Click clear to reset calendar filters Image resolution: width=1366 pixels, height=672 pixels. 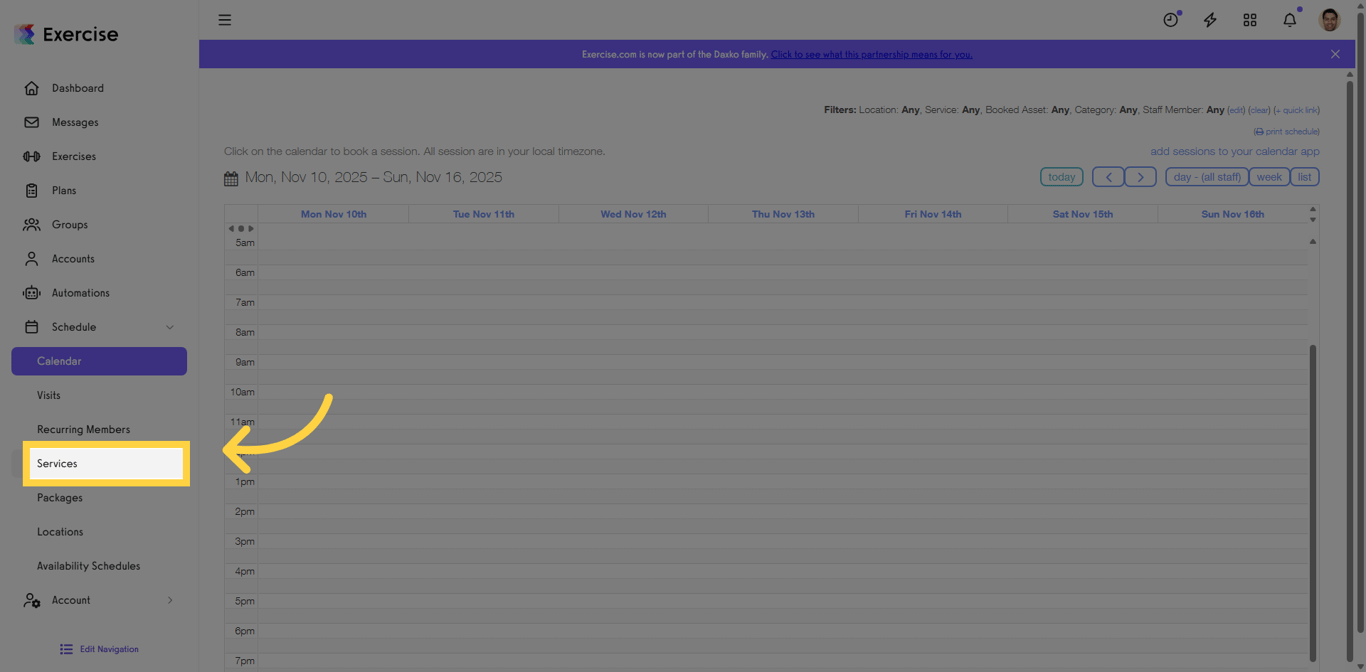[1258, 110]
